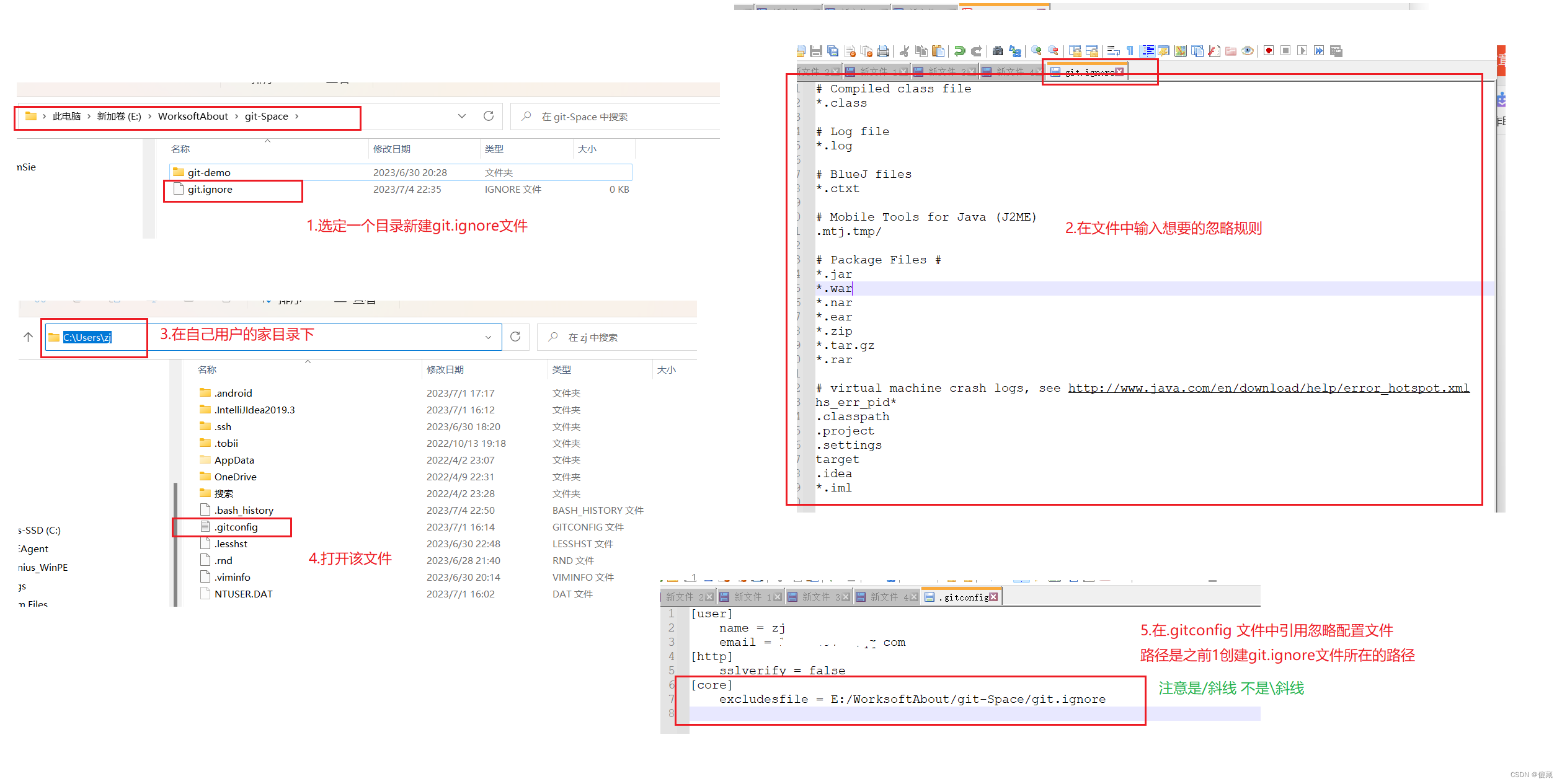This screenshot has height=784, width=1562.
Task: Expand chevron after git-Space breadcrumb
Action: [x=297, y=117]
